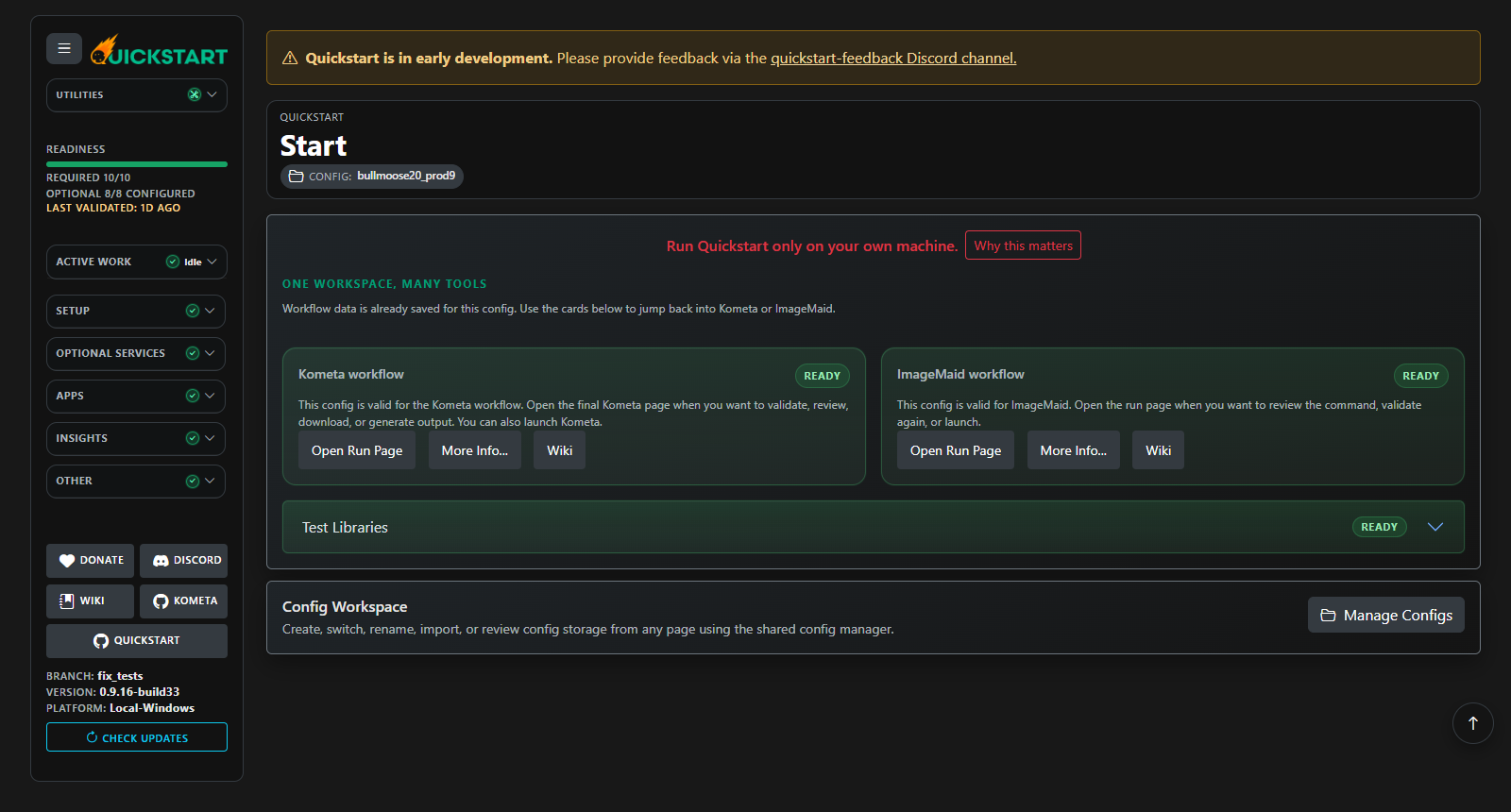This screenshot has height=812, width=1511.
Task: Click the Other green check icon
Action: 193,481
